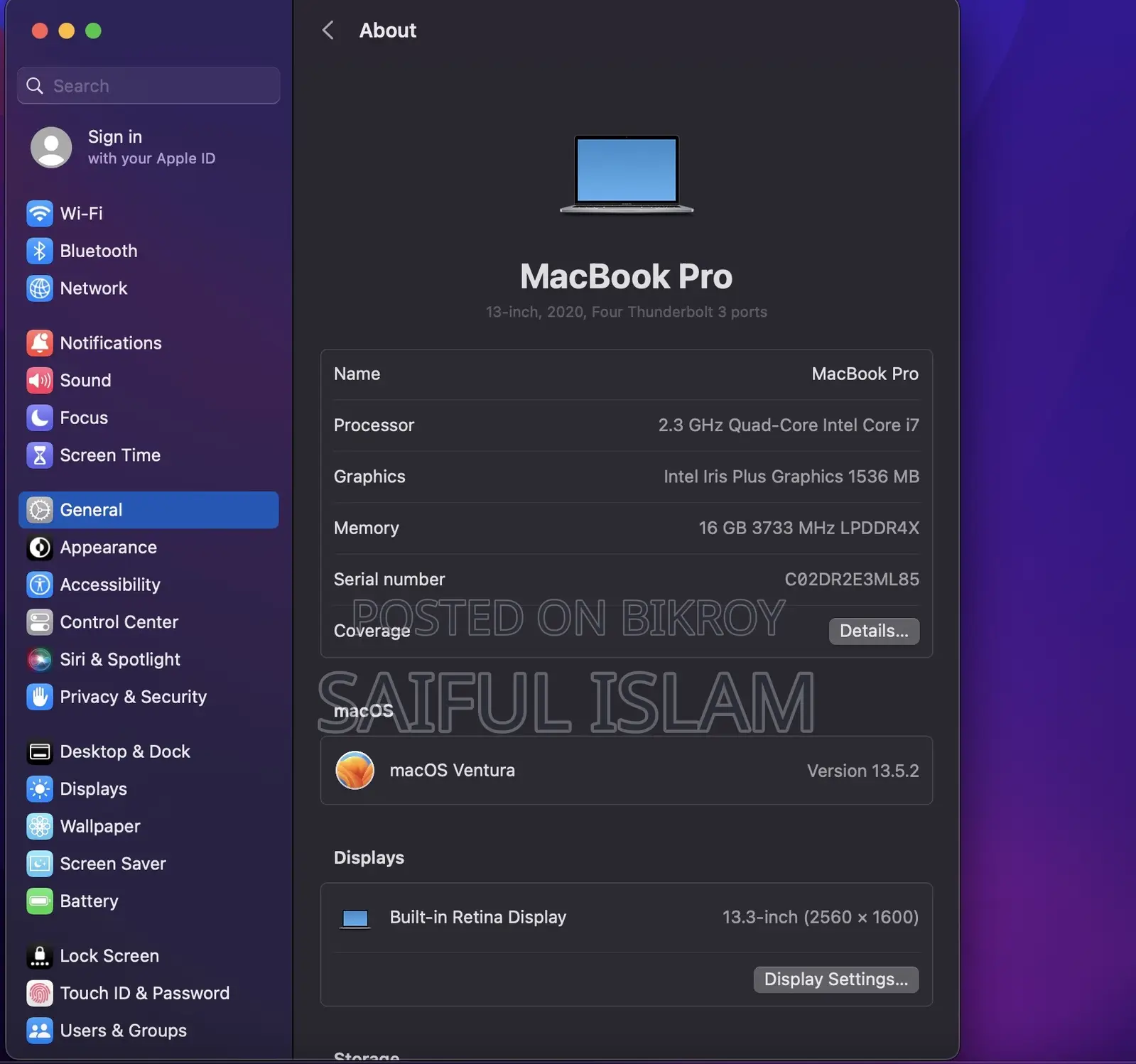Click the Privacy & Security hand icon

[x=40, y=697]
